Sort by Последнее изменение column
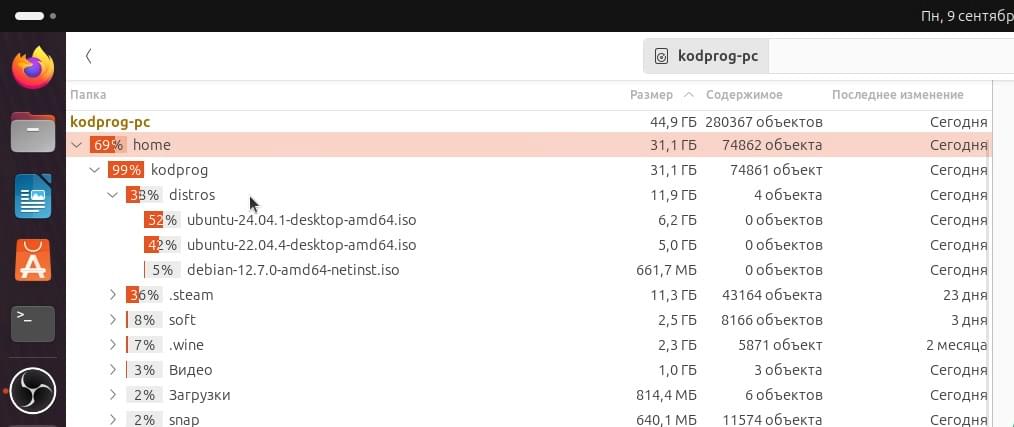The width and height of the screenshot is (1014, 427). pyautogui.click(x=898, y=95)
